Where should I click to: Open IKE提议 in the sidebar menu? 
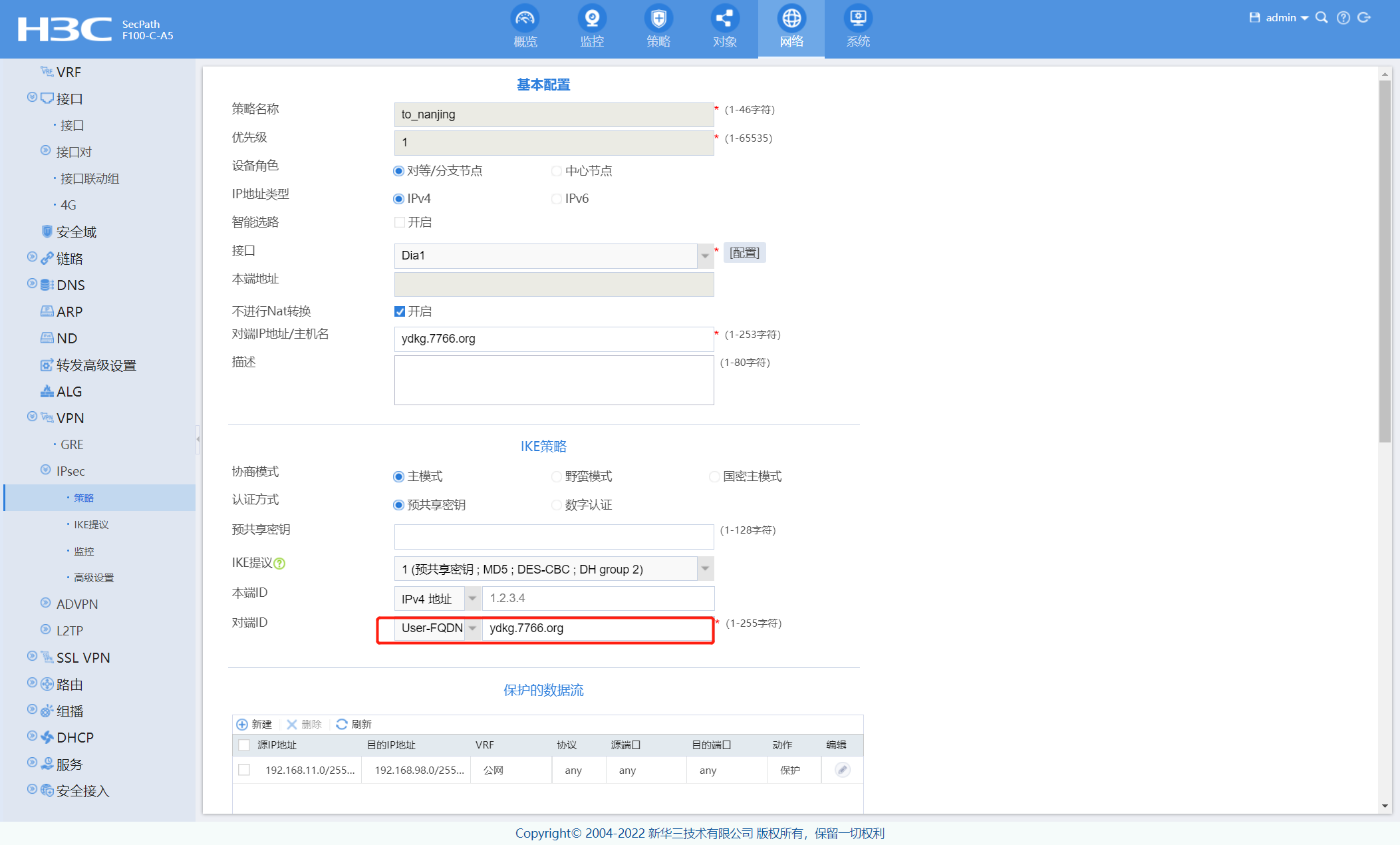click(91, 524)
